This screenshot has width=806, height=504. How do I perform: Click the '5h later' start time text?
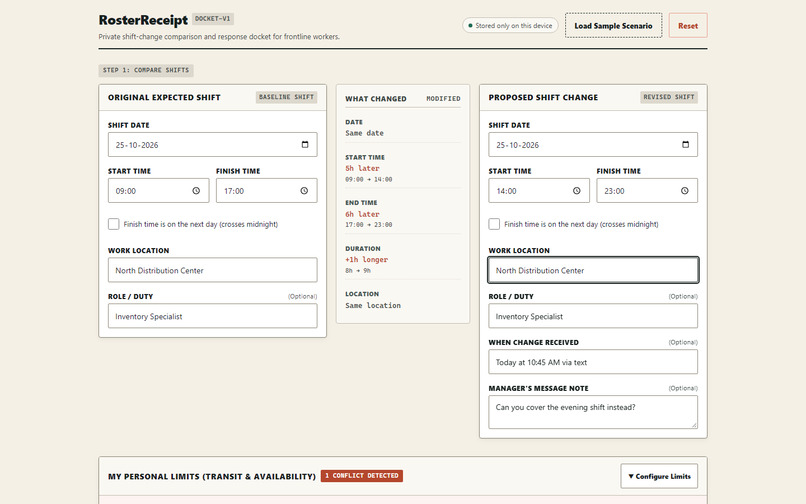pyautogui.click(x=362, y=168)
